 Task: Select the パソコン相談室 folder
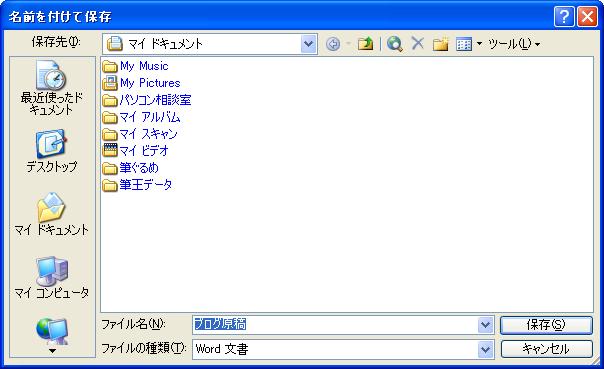pyautogui.click(x=147, y=100)
